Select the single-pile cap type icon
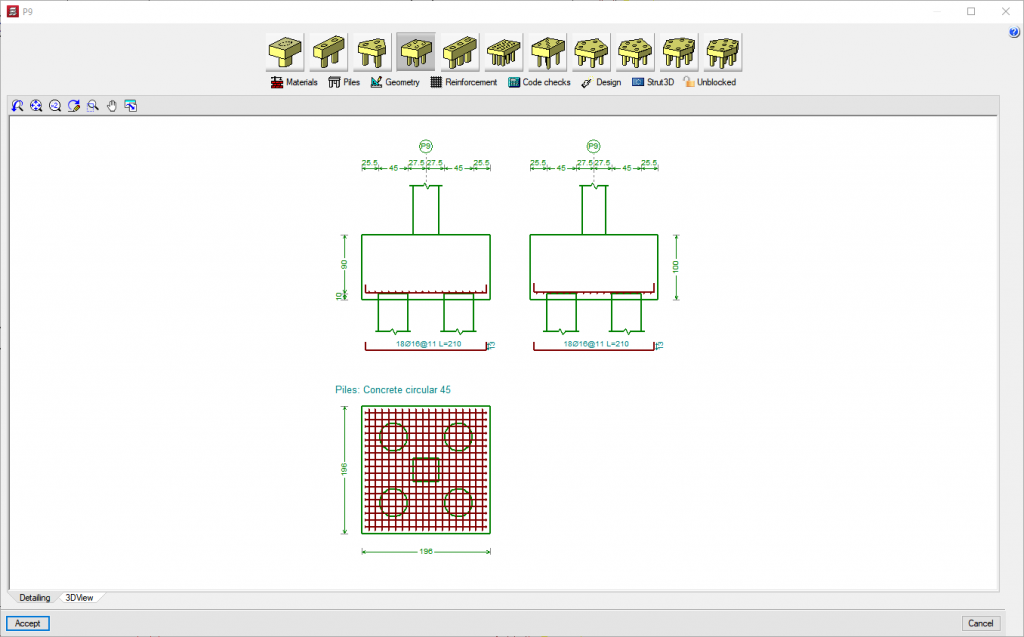The width and height of the screenshot is (1024, 637). click(x=285, y=52)
